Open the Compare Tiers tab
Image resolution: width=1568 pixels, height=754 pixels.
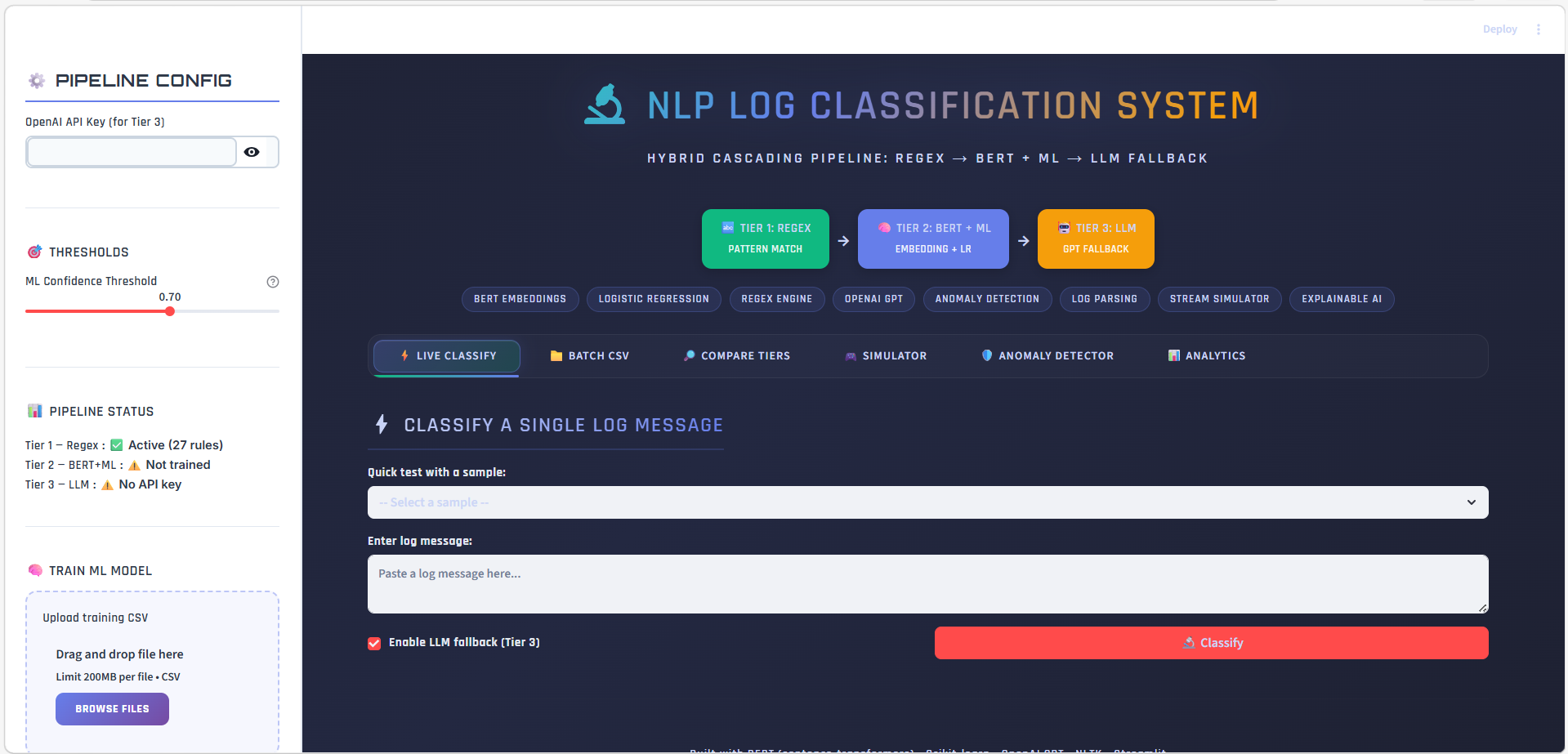pyautogui.click(x=735, y=355)
